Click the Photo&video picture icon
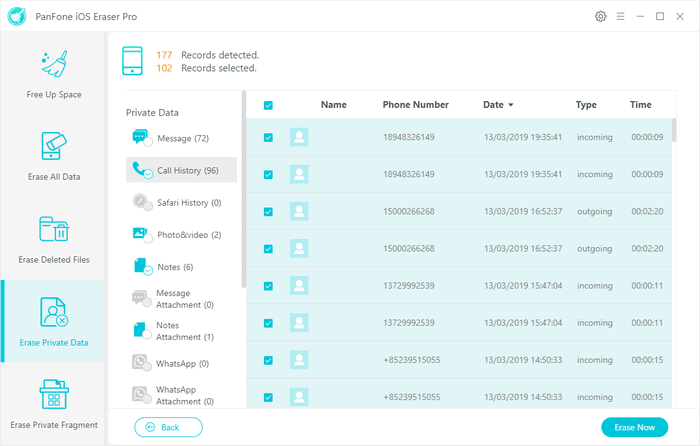The image size is (700, 446). pos(142,234)
